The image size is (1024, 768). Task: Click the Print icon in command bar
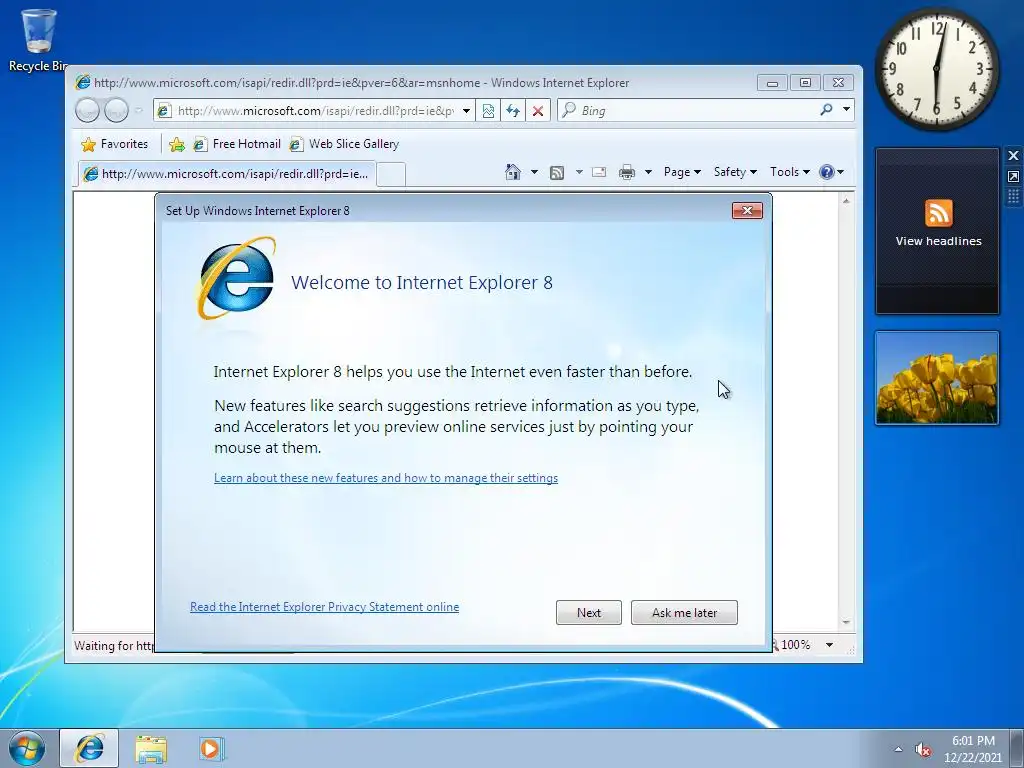tap(626, 172)
